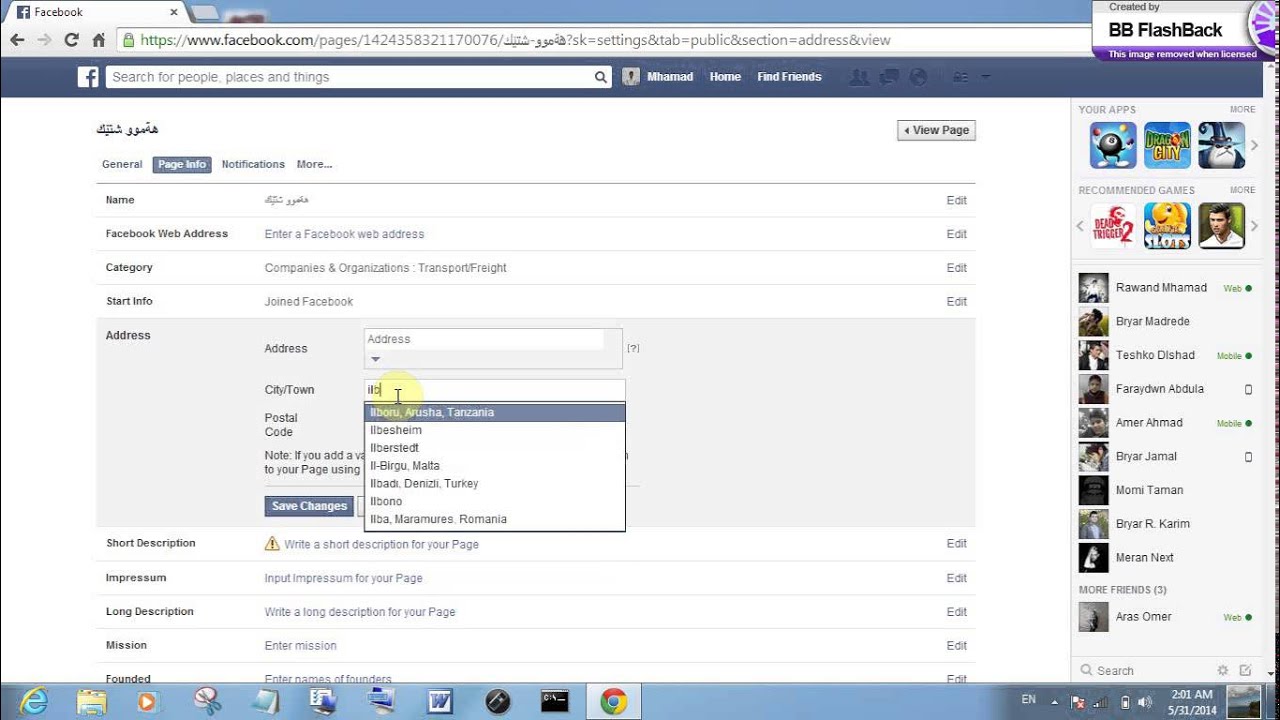1280x720 pixels.
Task: Edit the Mission row
Action: [957, 646]
